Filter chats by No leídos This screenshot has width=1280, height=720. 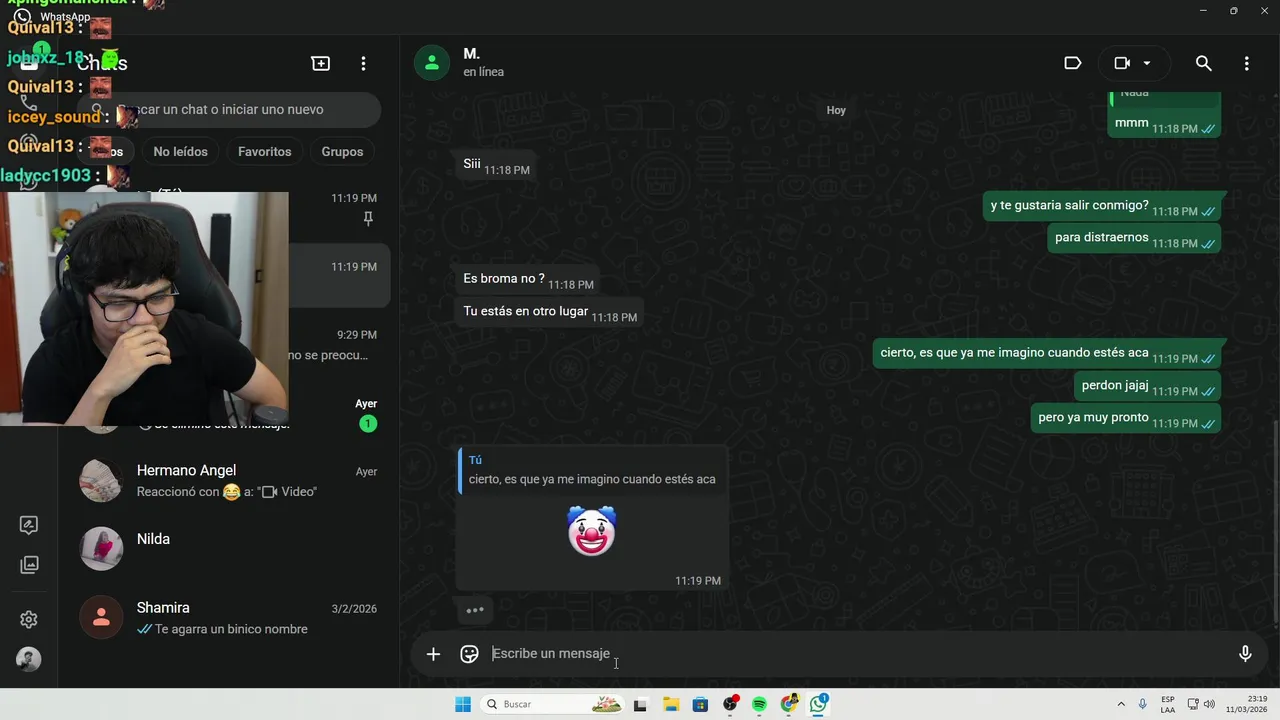point(180,152)
